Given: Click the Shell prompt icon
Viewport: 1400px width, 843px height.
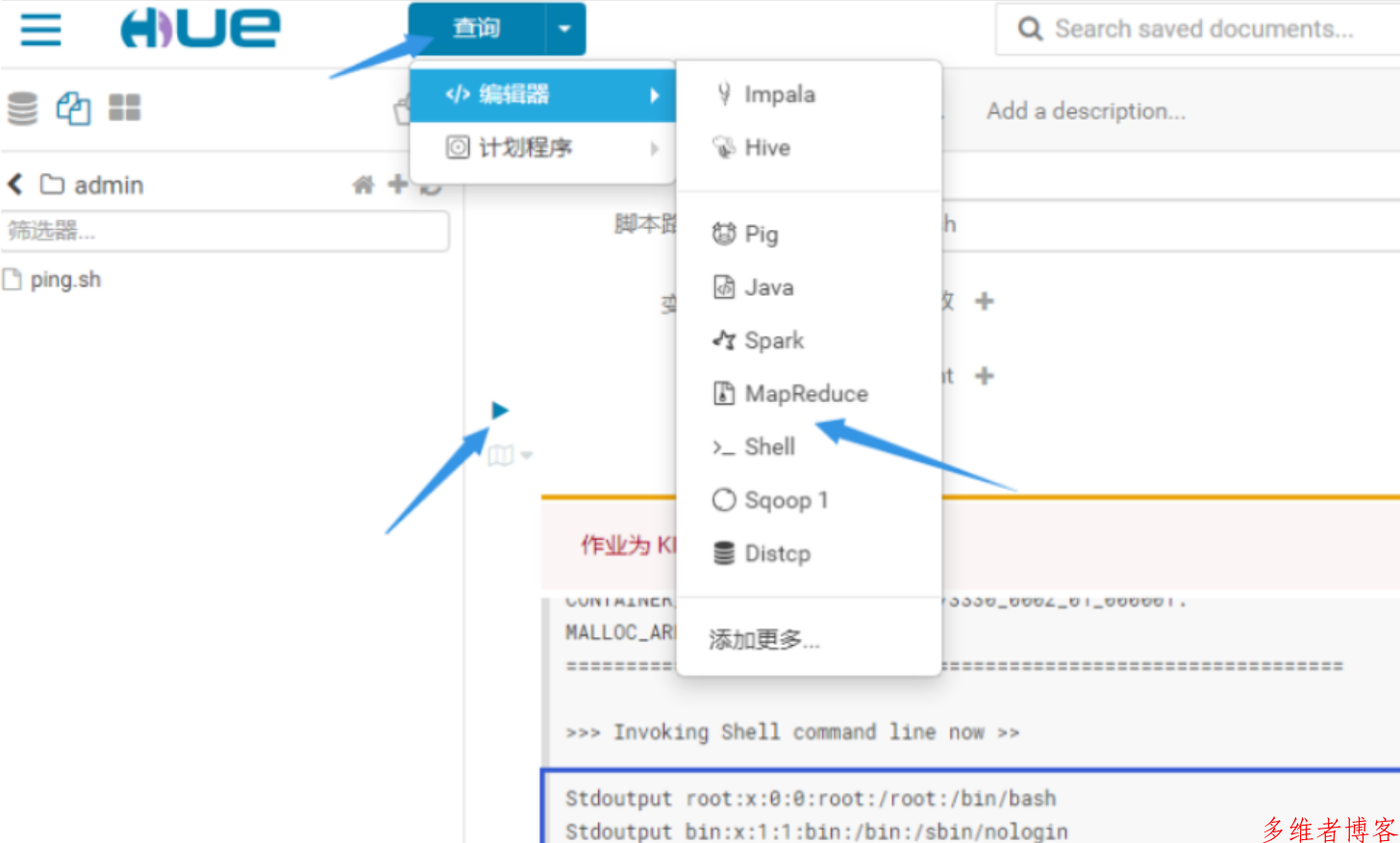Looking at the screenshot, I should click(724, 447).
